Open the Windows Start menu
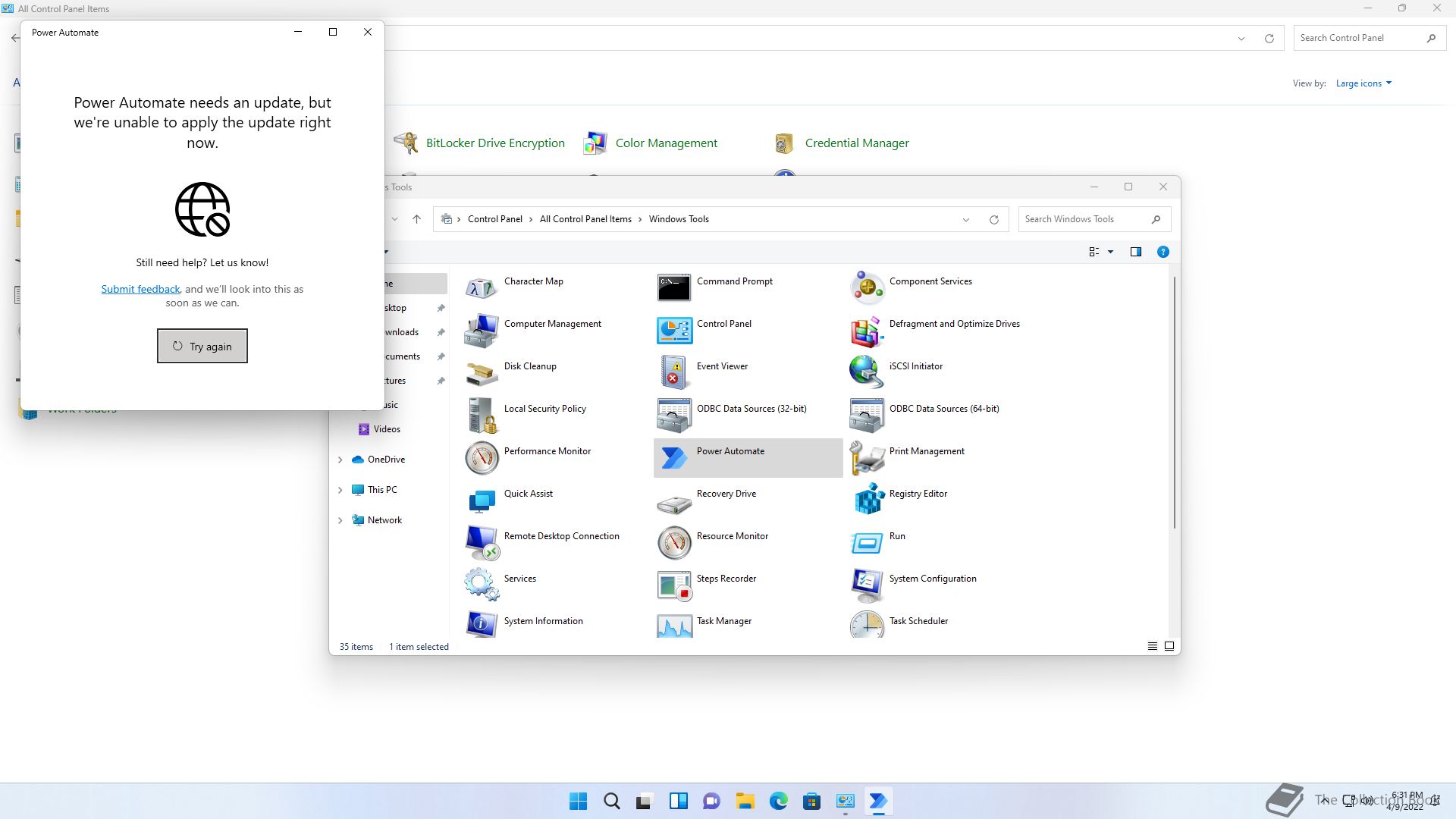Image resolution: width=1456 pixels, height=819 pixels. tap(578, 801)
